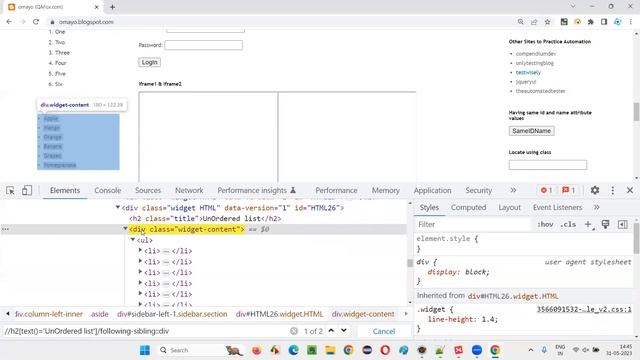Go to previous search match arrow

[x=331, y=331]
